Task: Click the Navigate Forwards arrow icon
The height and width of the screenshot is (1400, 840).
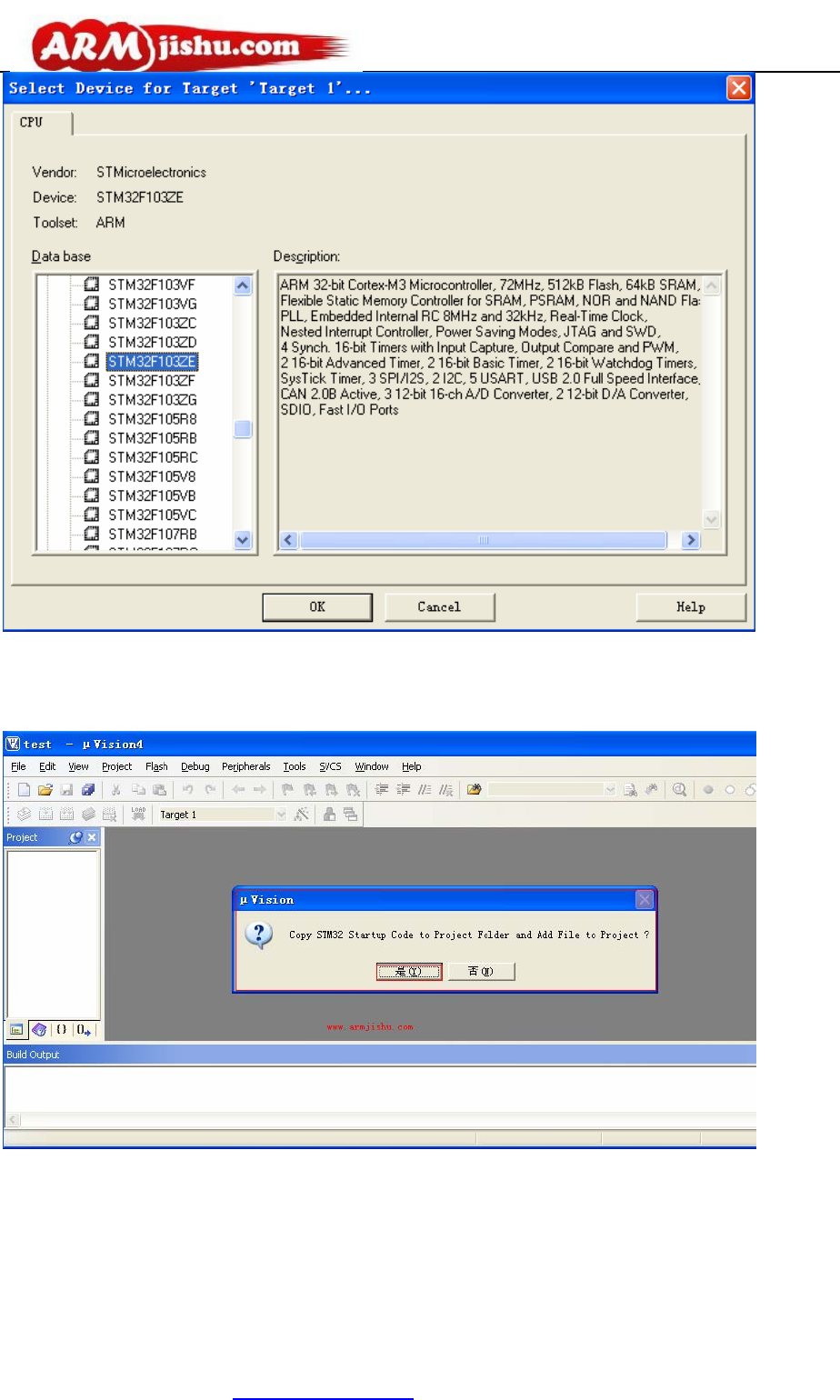Action: pyautogui.click(x=259, y=790)
